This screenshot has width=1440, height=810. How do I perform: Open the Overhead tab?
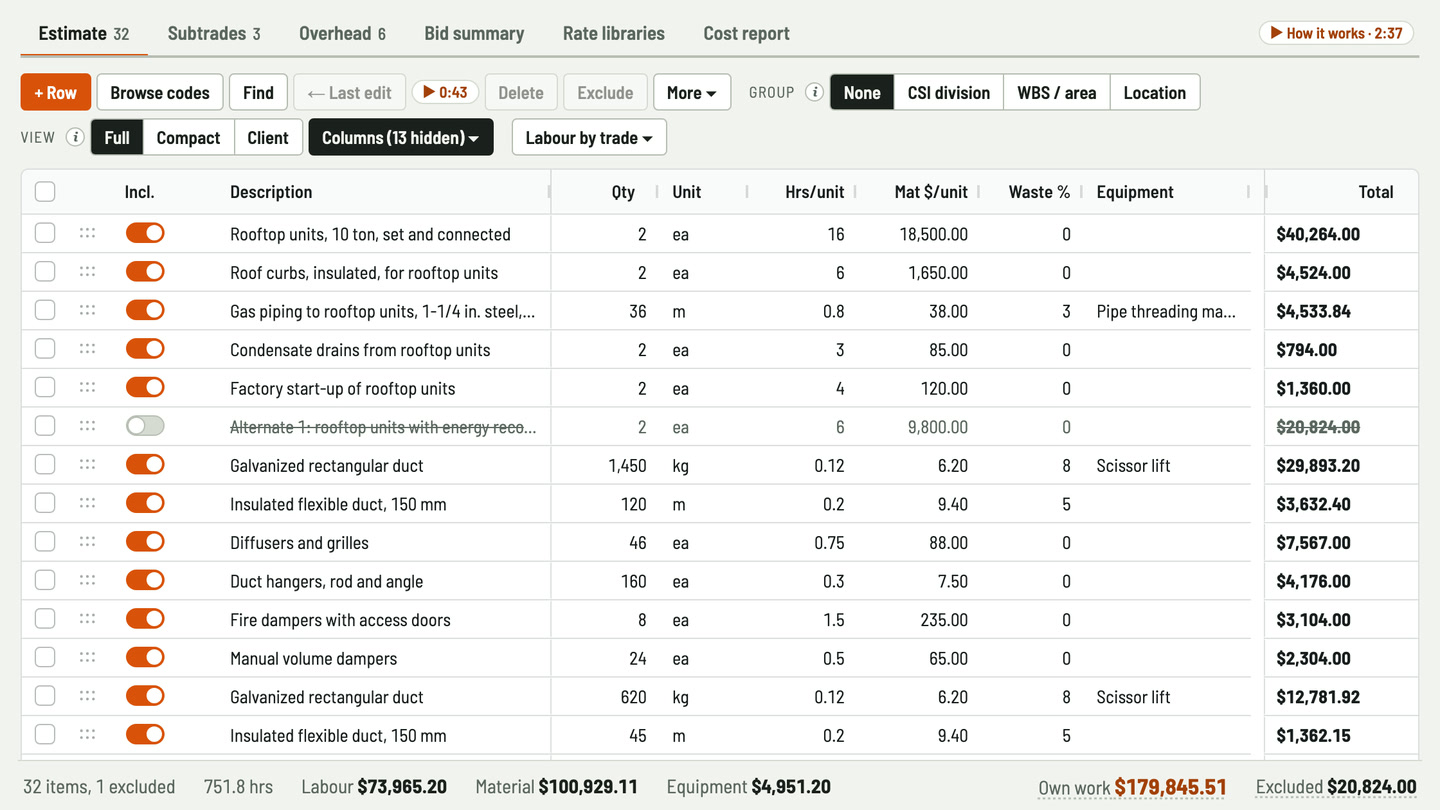pos(342,33)
